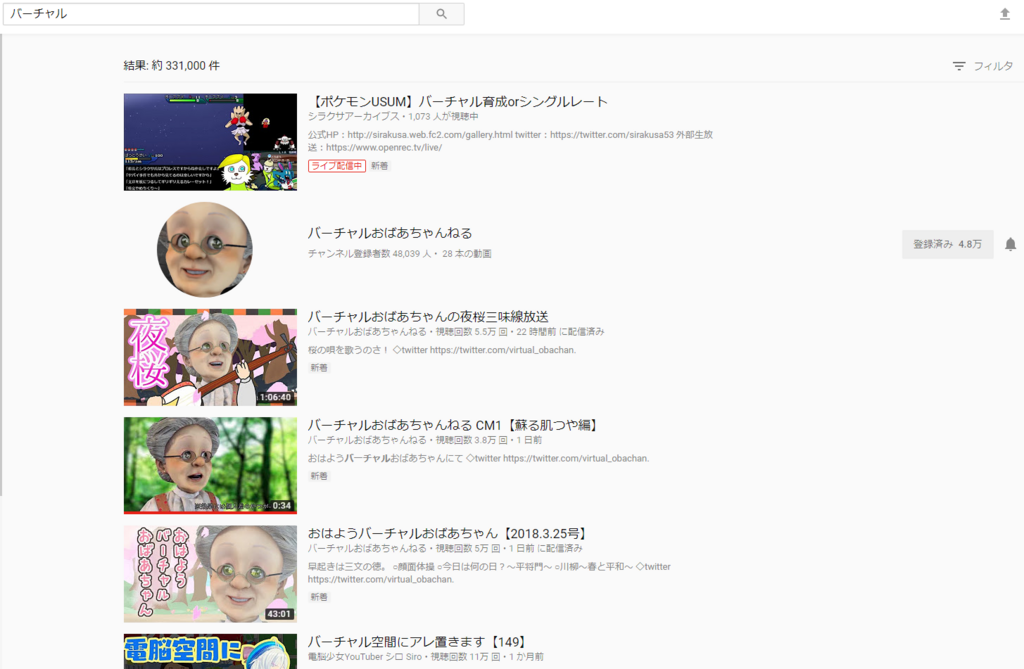Open title バーチャルおばあちゃんの夜桜三味線放送
Screen dimensions: 1024x669
(428, 317)
